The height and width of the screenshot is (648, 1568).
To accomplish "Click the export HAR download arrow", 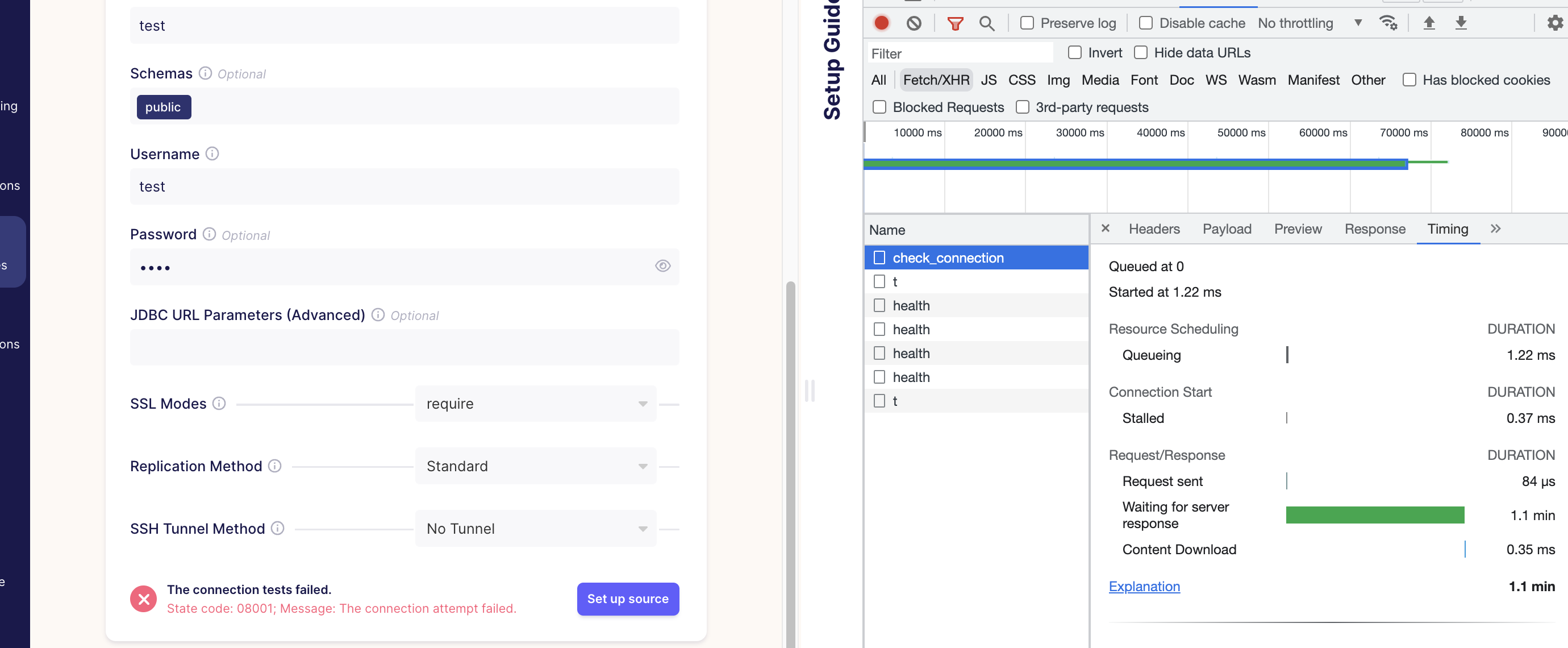I will pos(1460,23).
